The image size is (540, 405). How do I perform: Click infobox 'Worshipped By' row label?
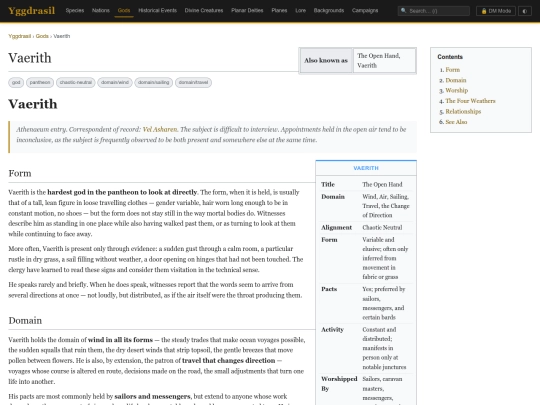click(x=339, y=384)
